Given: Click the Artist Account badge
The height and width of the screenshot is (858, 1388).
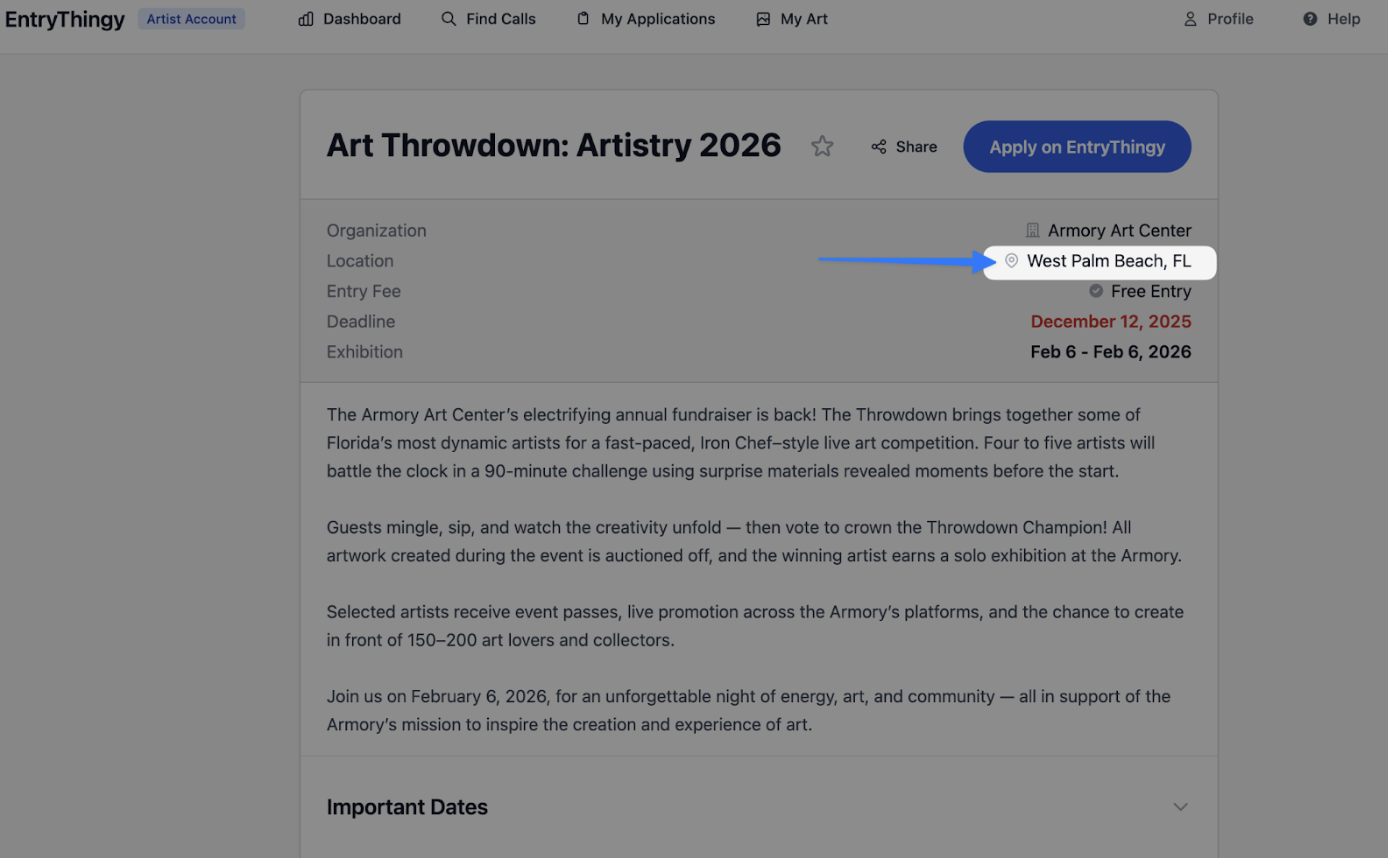Looking at the screenshot, I should point(191,19).
